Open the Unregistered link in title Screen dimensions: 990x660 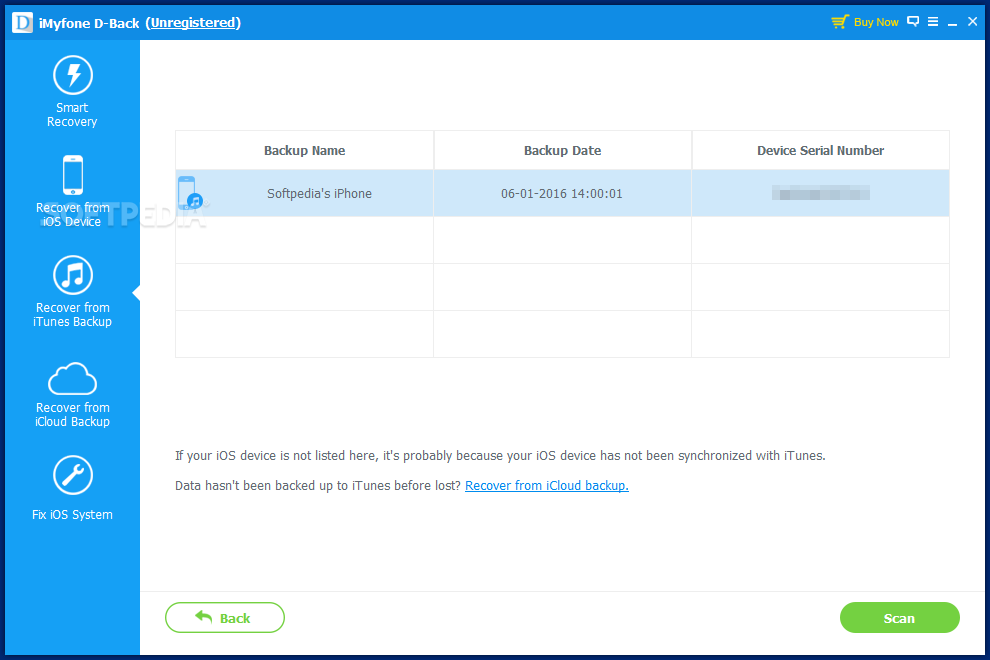point(193,23)
